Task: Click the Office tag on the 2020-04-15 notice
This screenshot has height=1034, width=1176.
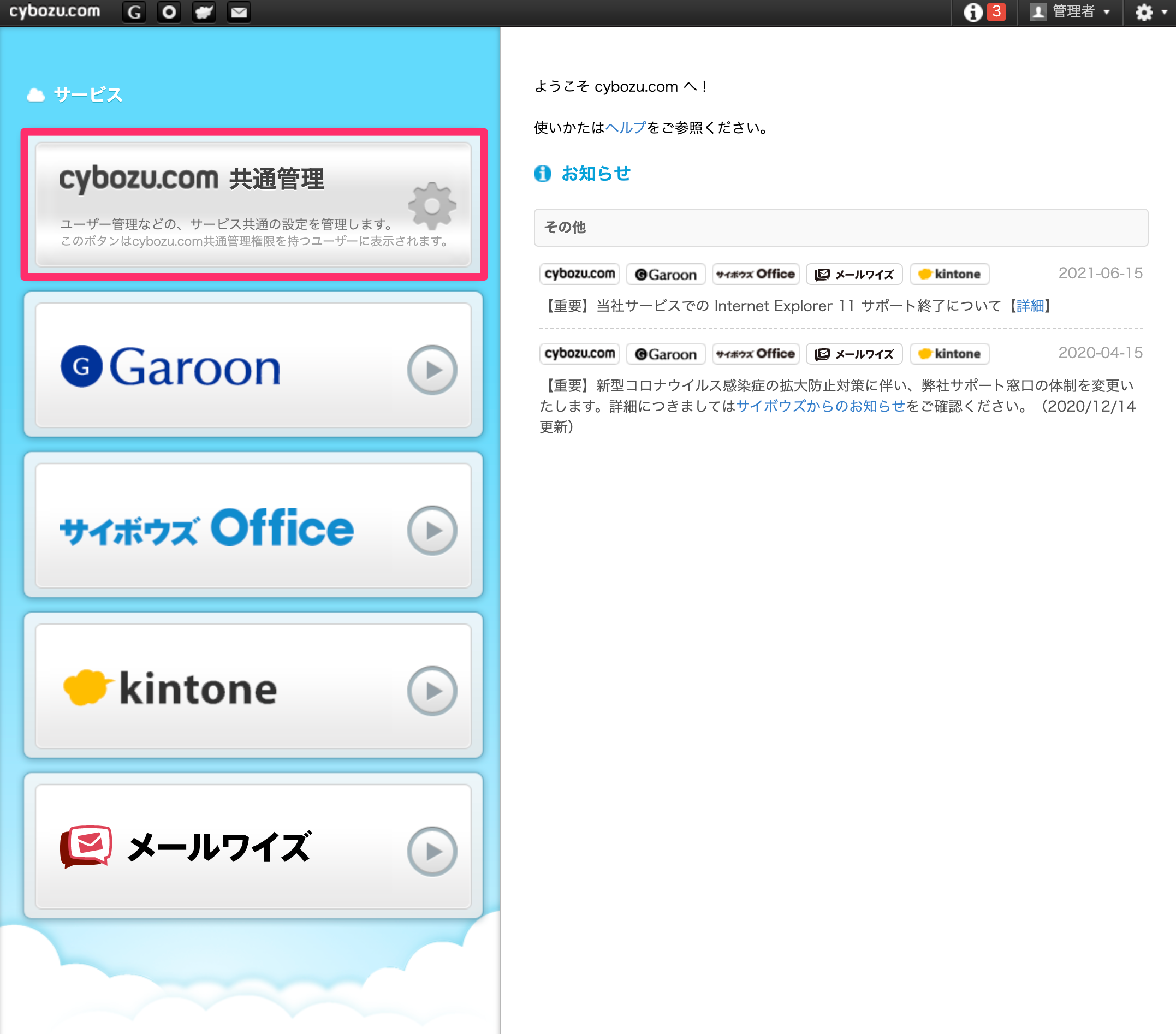Action: pos(756,353)
